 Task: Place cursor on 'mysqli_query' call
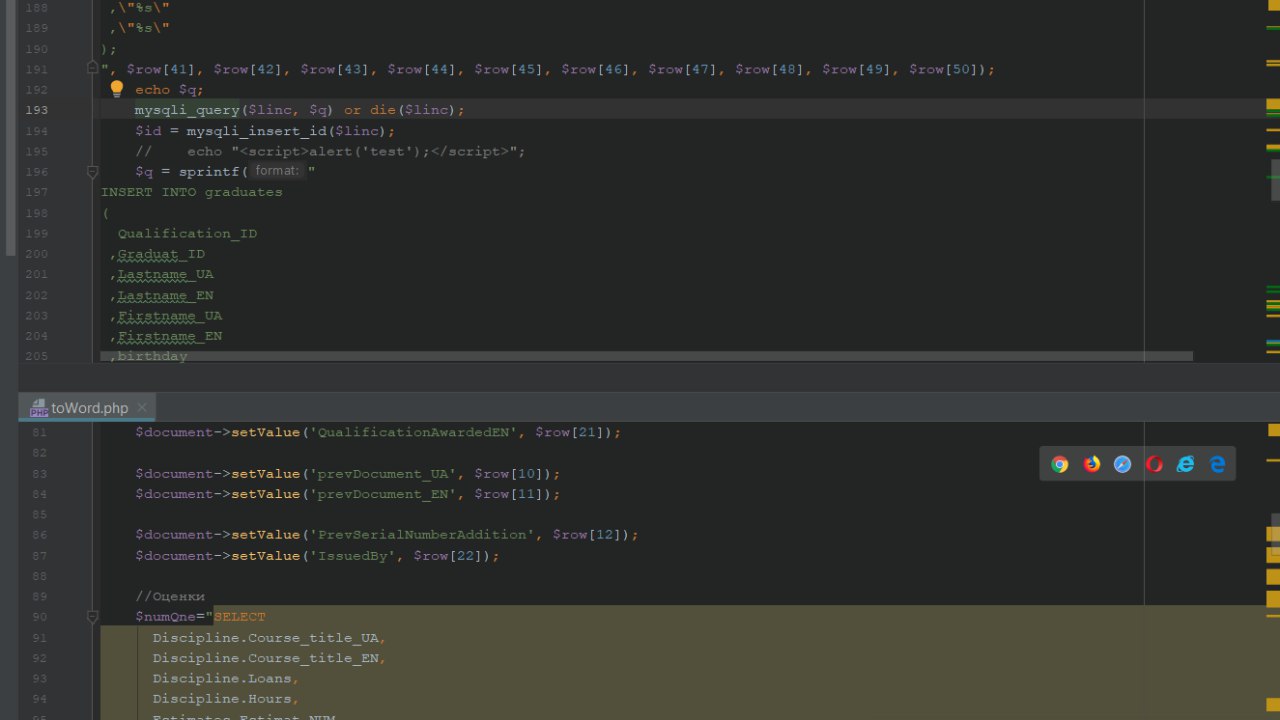(x=187, y=110)
